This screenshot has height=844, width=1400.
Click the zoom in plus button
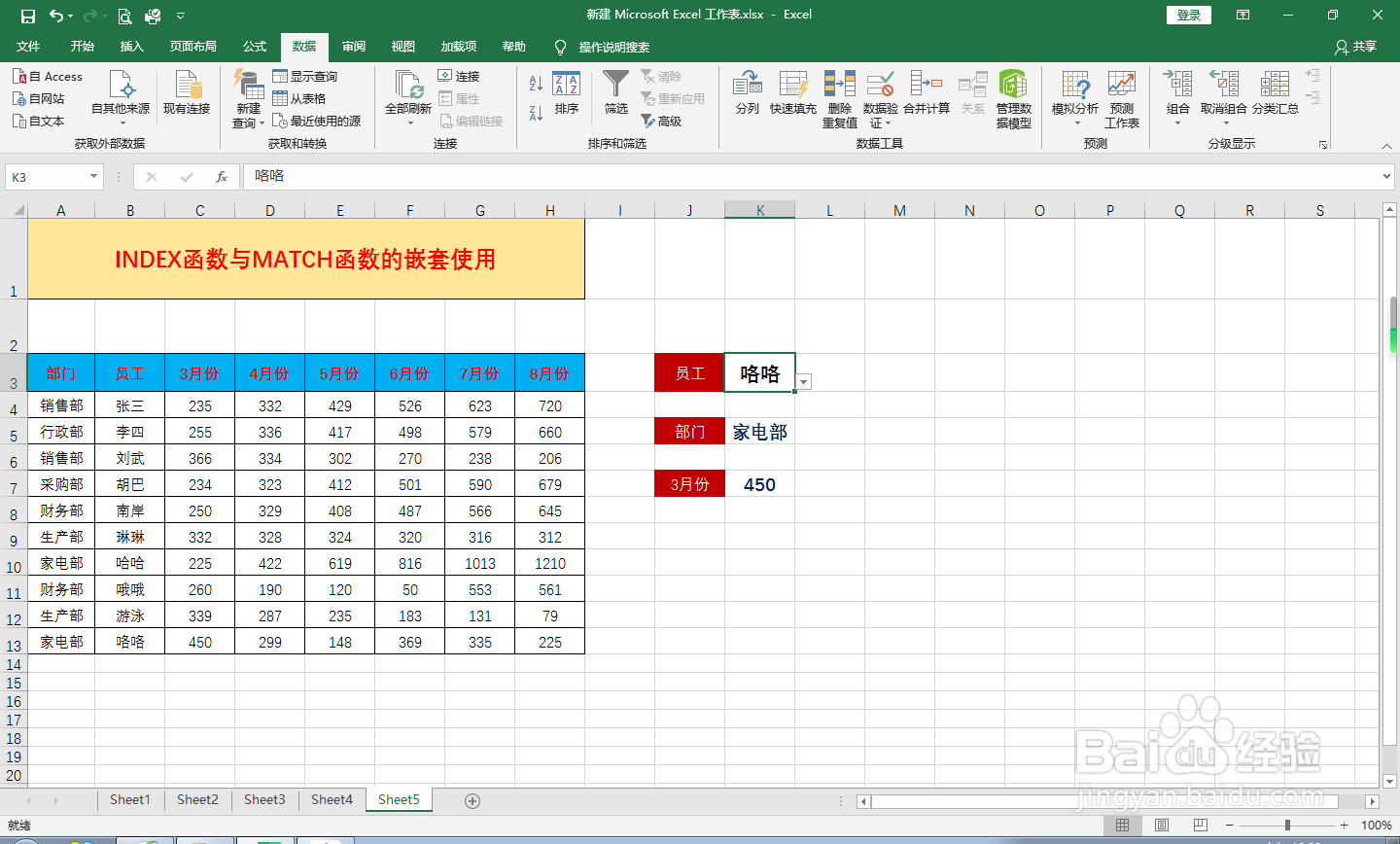point(1345,826)
